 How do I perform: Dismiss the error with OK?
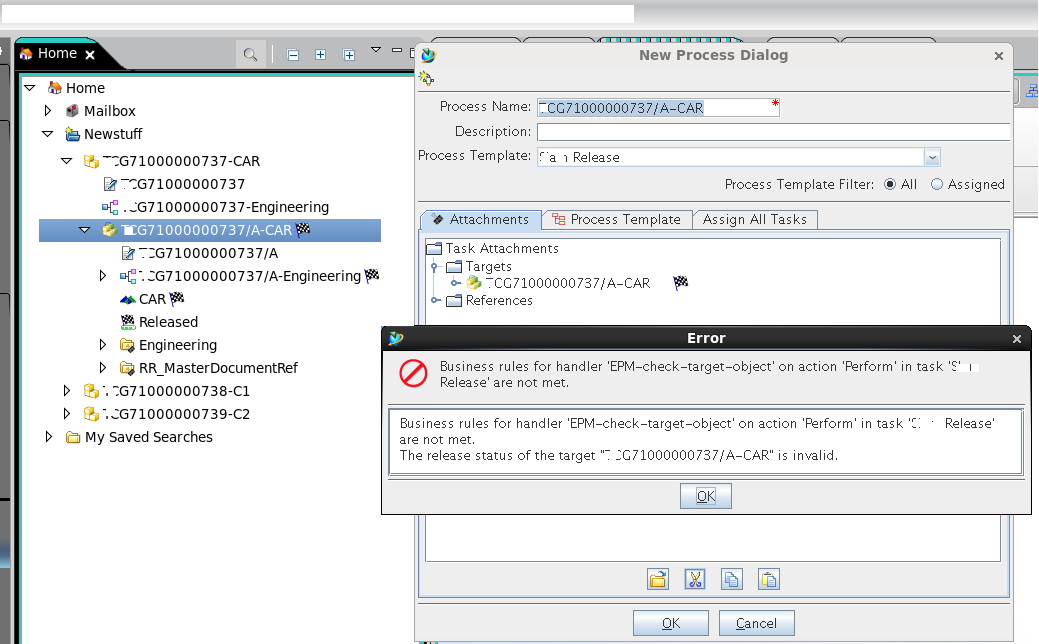click(x=705, y=495)
